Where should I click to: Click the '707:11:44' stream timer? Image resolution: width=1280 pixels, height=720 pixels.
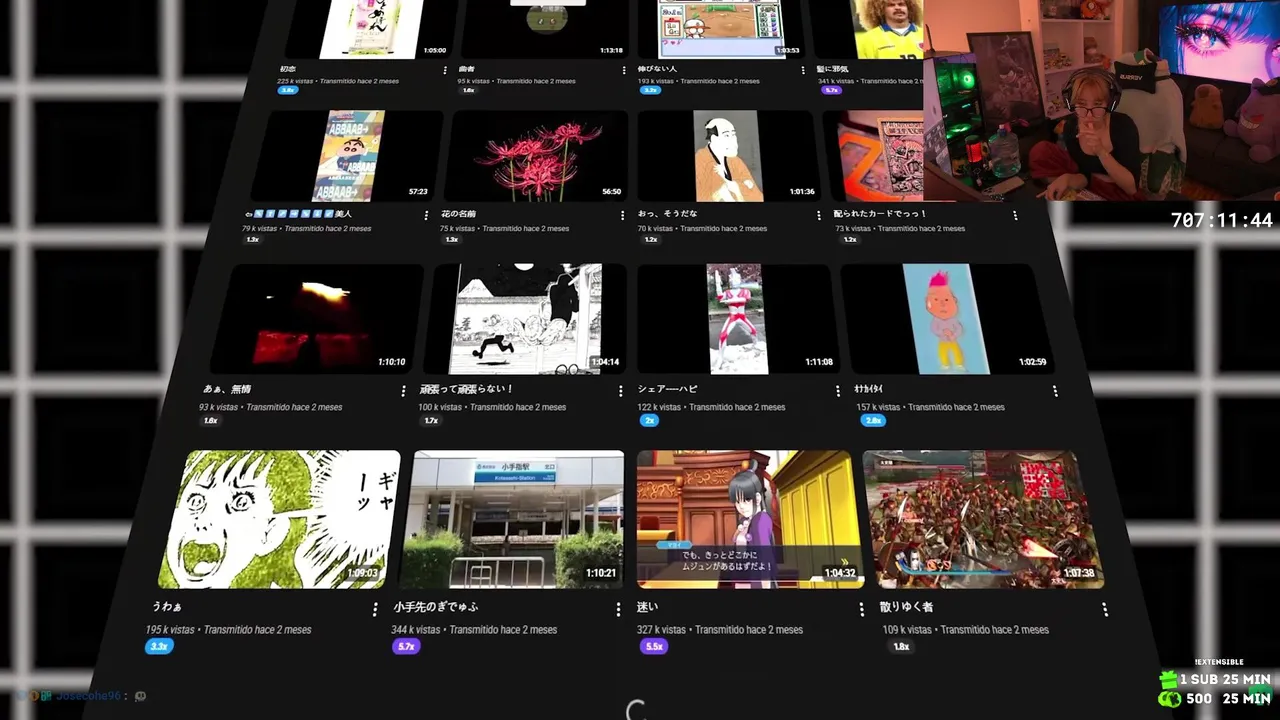(1222, 220)
